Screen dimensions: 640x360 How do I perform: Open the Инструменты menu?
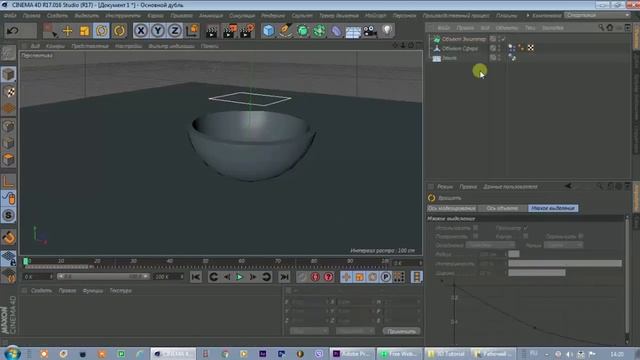[123, 16]
